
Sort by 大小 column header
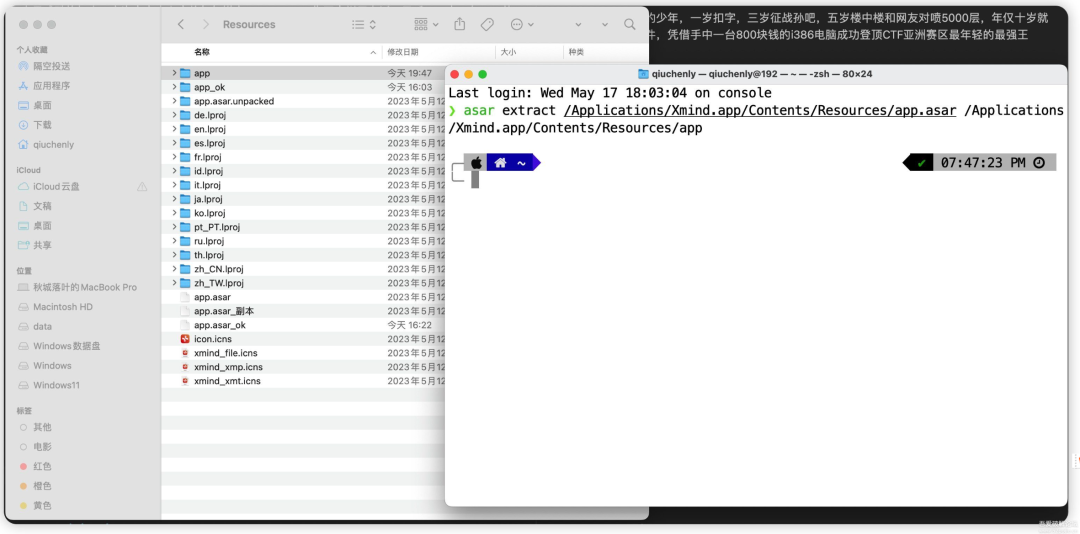[x=508, y=52]
